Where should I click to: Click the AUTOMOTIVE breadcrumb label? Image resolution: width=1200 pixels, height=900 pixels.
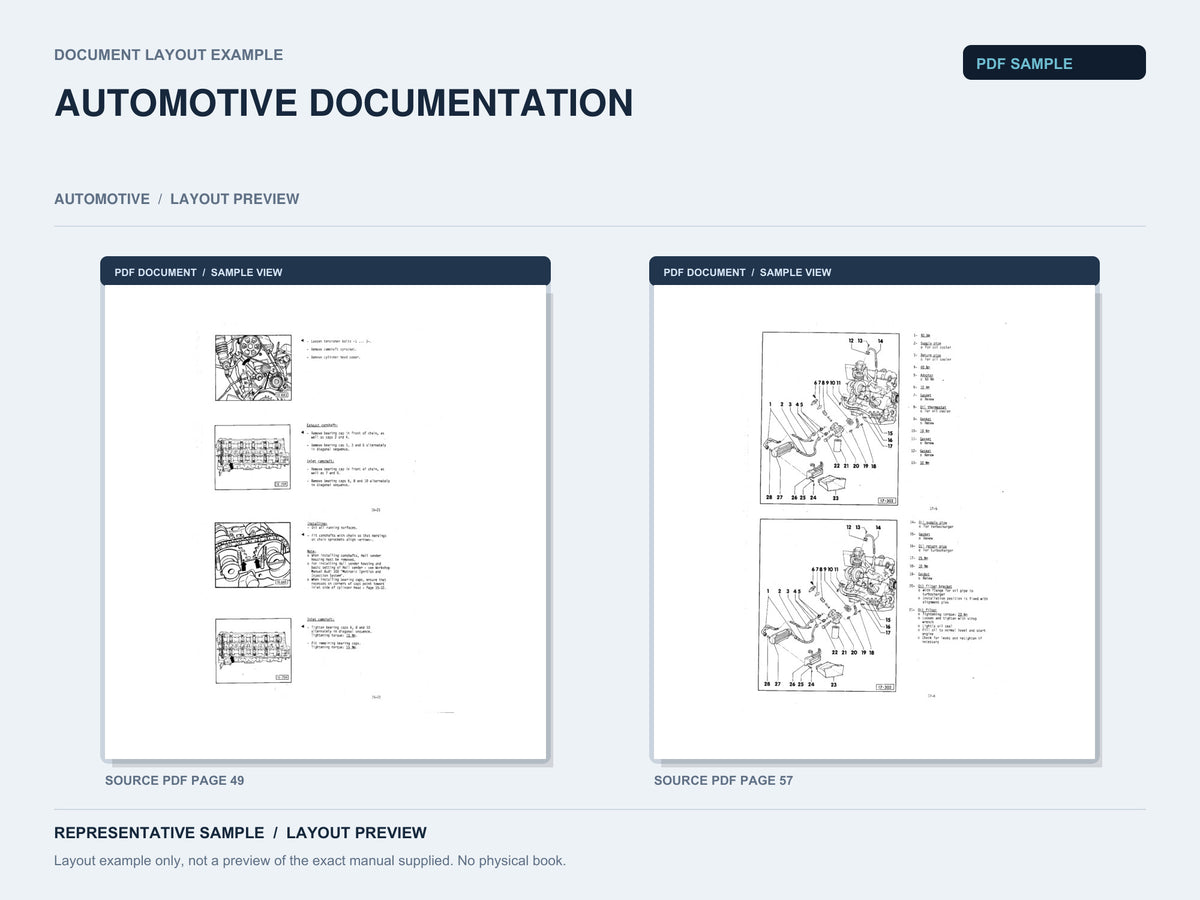click(x=102, y=199)
